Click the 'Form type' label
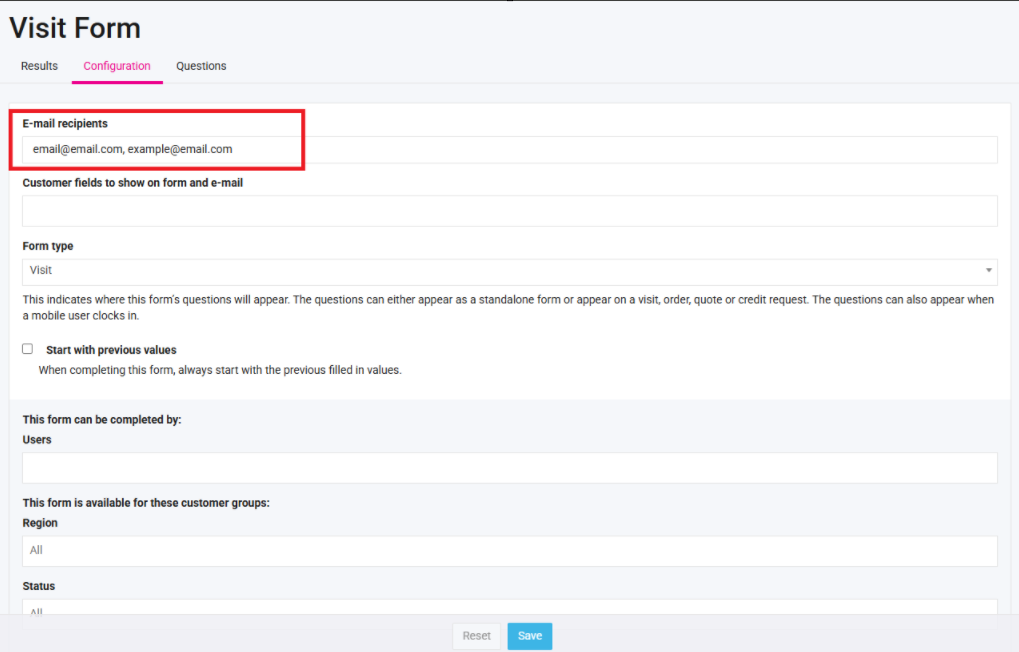The width and height of the screenshot is (1019, 652). click(48, 246)
